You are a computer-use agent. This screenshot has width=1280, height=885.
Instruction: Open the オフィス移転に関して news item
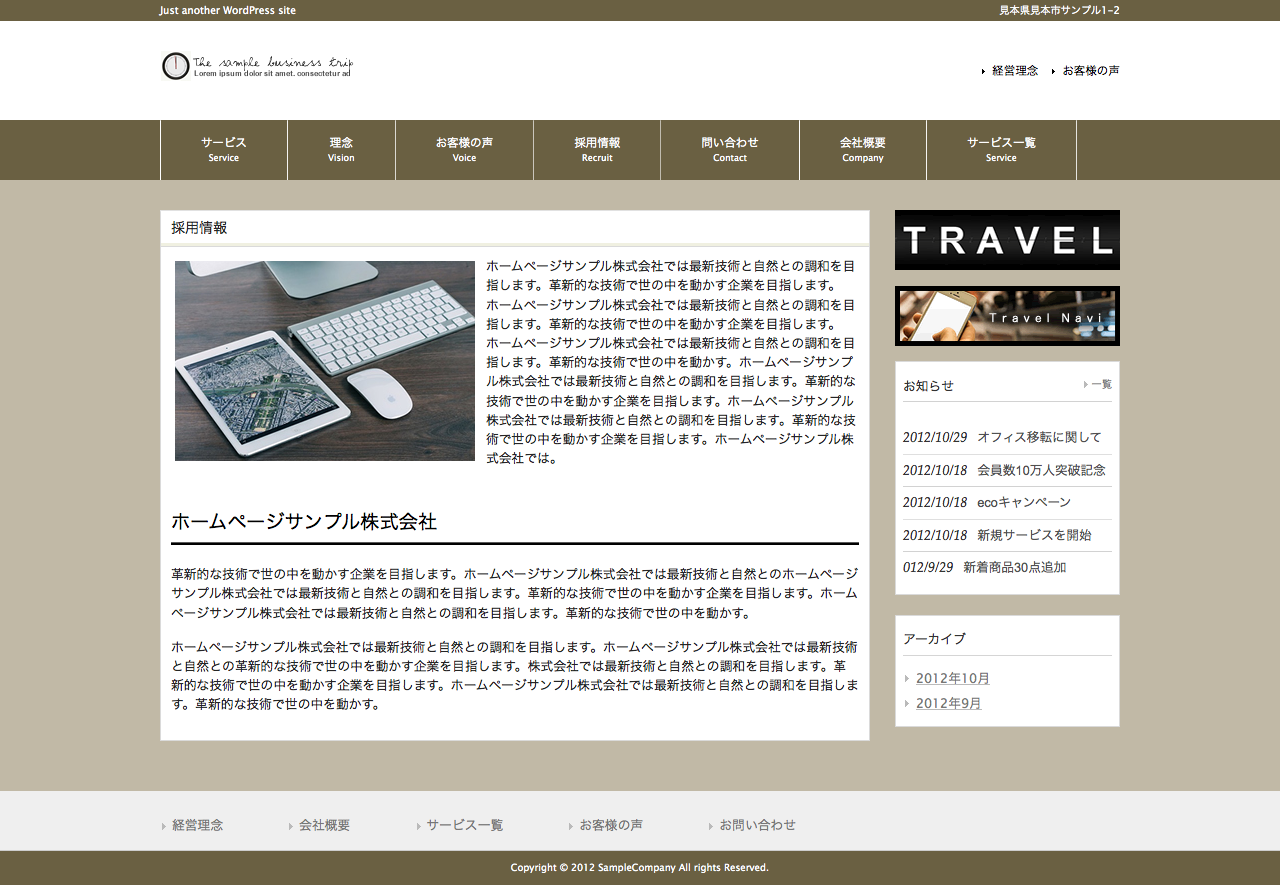[1039, 437]
